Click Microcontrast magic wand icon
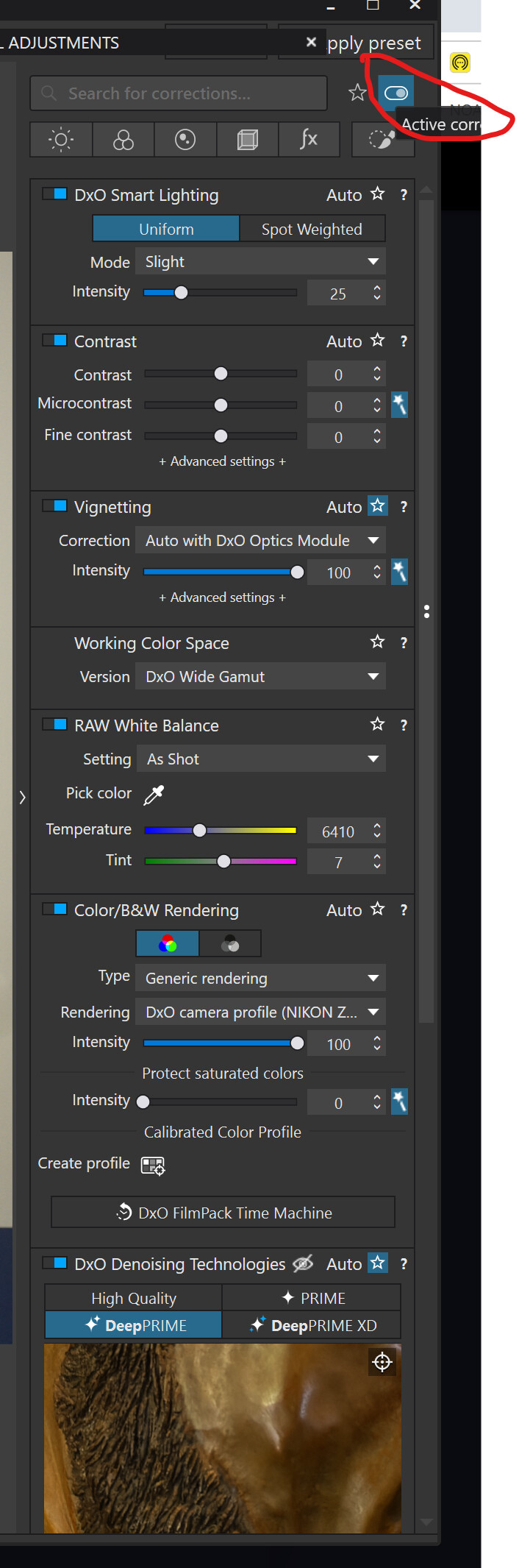The height and width of the screenshot is (1568, 519). (399, 405)
